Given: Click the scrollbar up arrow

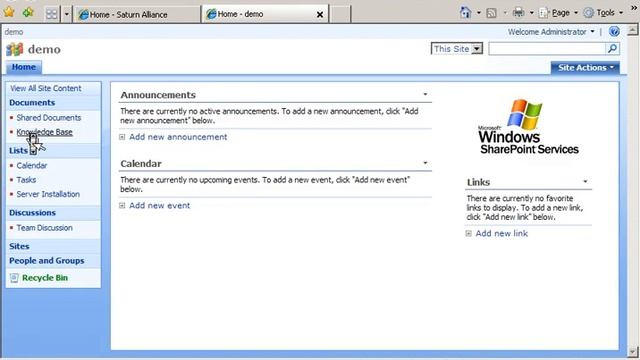Looking at the screenshot, I should tap(633, 30).
